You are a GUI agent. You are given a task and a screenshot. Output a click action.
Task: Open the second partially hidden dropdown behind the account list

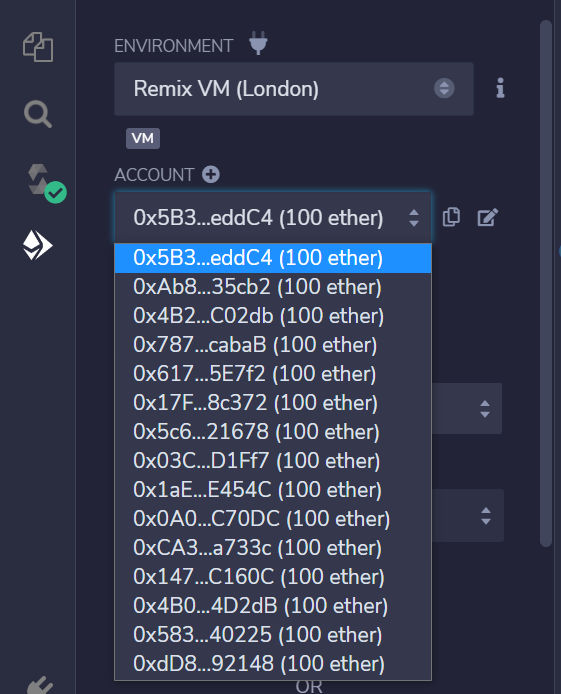(x=468, y=516)
